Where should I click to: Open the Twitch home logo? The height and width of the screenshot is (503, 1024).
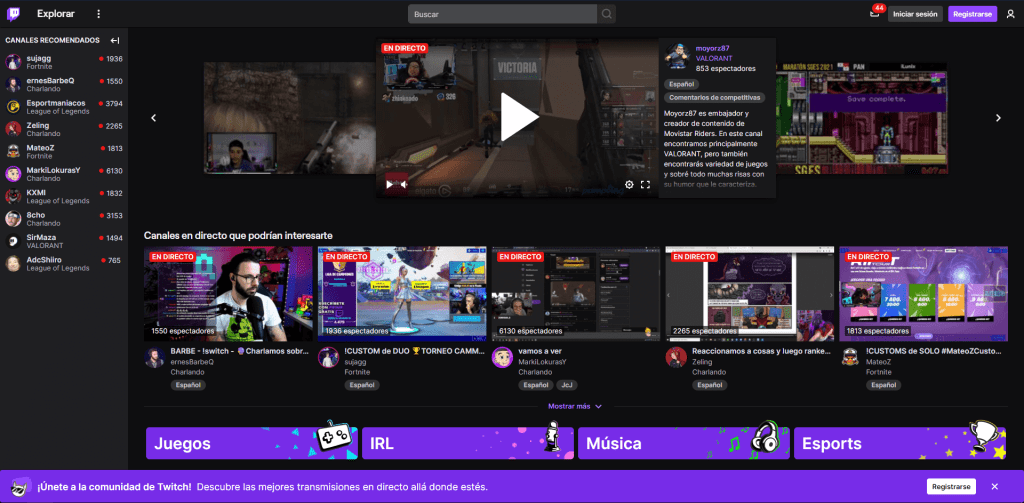pyautogui.click(x=13, y=14)
